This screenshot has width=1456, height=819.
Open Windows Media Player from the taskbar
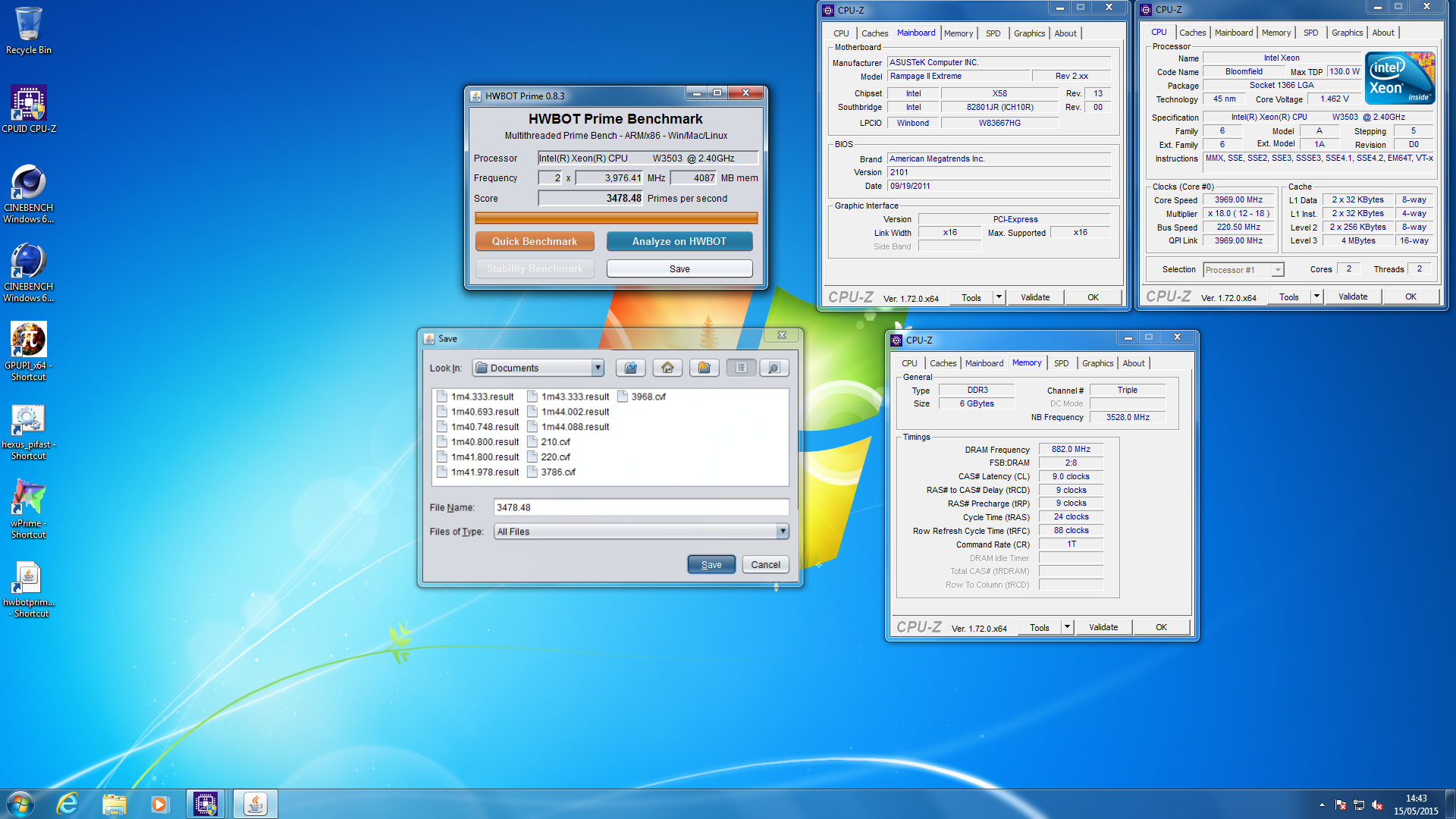[159, 804]
